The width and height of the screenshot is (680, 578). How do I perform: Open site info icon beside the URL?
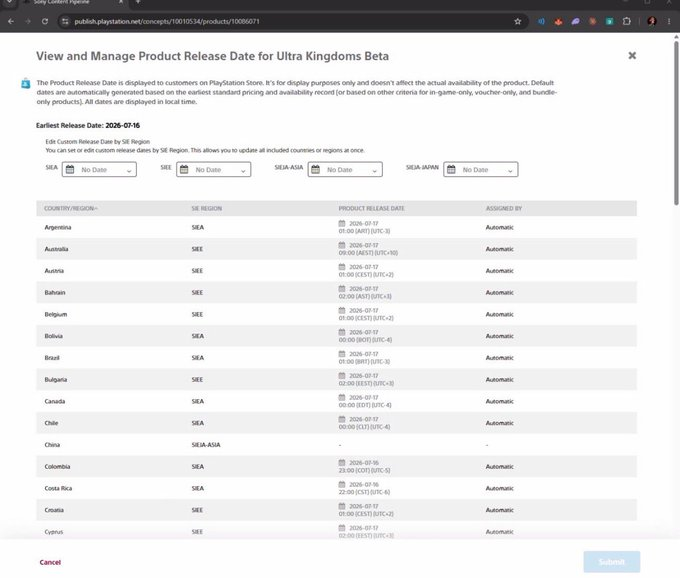pyautogui.click(x=65, y=21)
